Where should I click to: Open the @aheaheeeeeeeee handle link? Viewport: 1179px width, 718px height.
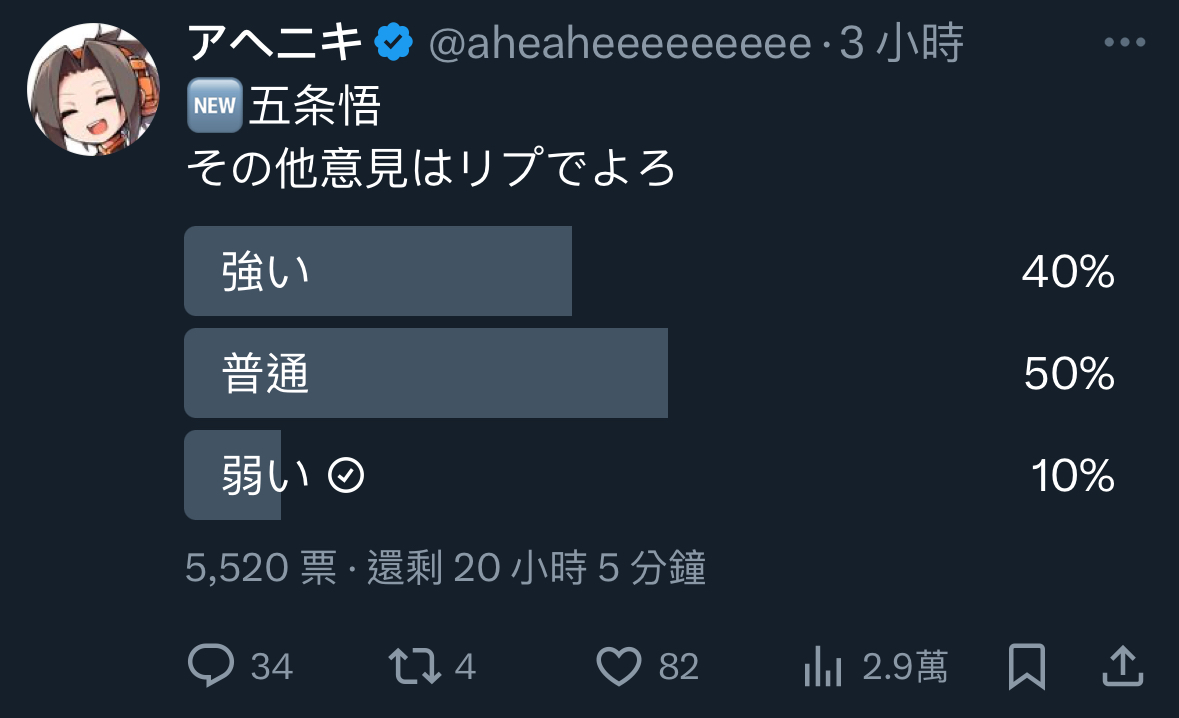pos(620,44)
